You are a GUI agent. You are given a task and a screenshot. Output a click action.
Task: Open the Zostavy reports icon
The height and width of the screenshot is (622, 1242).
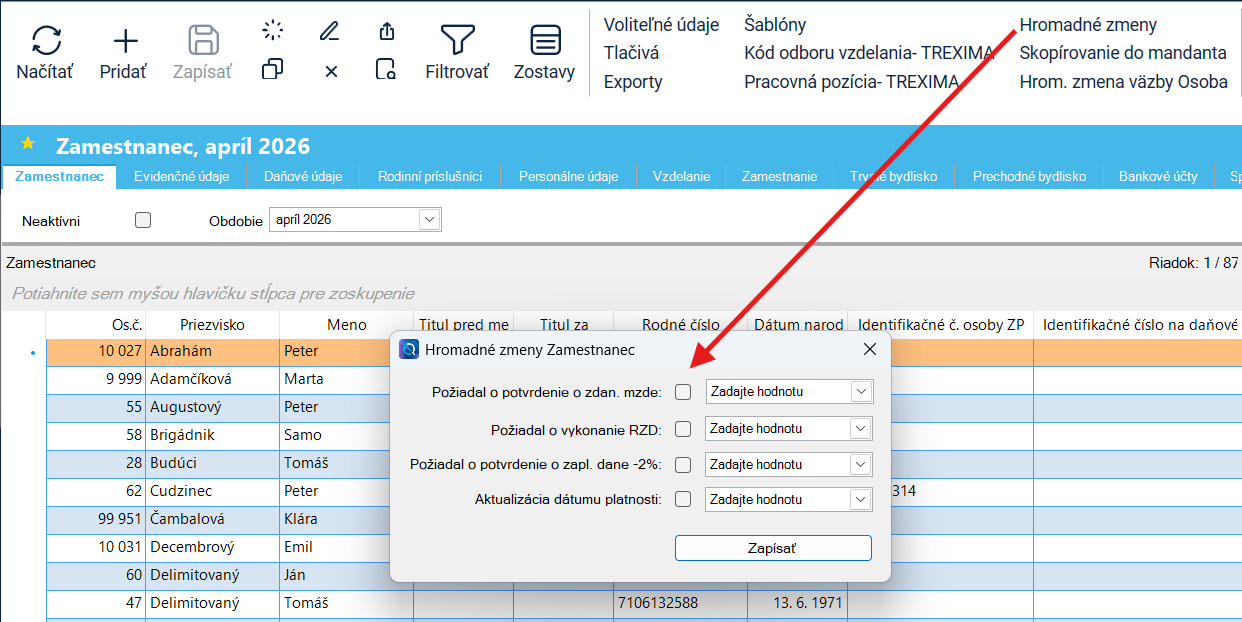click(545, 40)
